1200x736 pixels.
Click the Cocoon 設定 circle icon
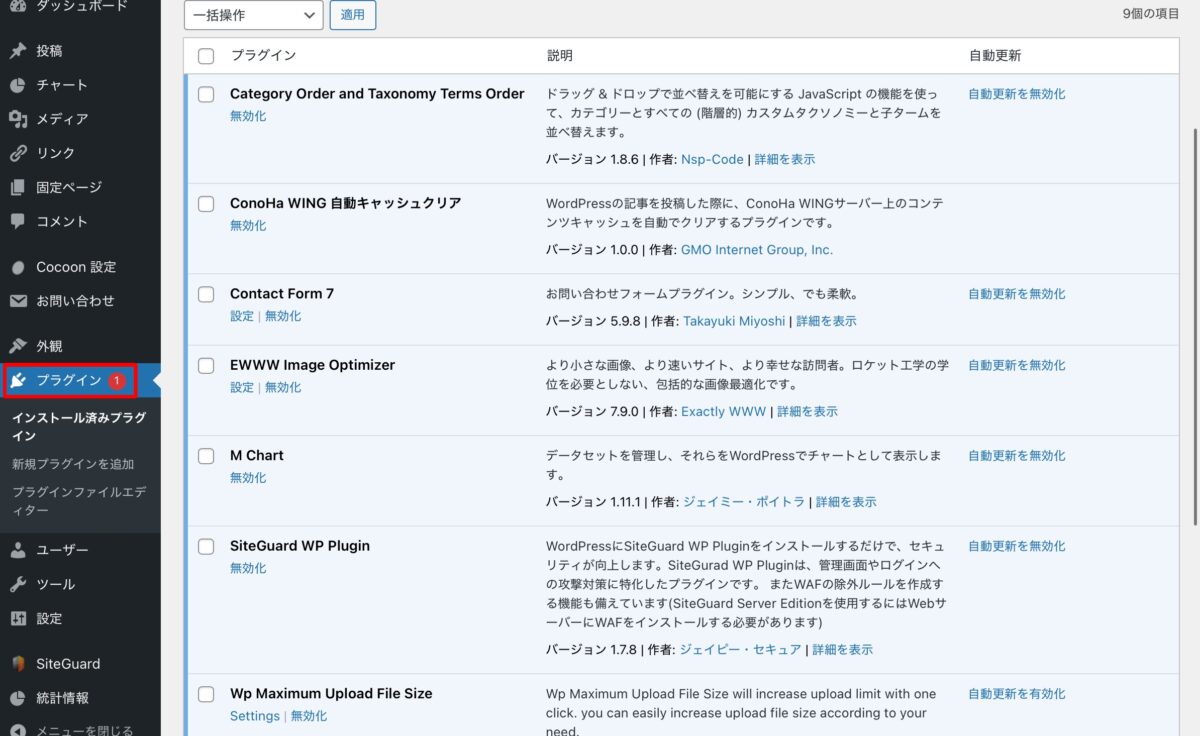18,267
